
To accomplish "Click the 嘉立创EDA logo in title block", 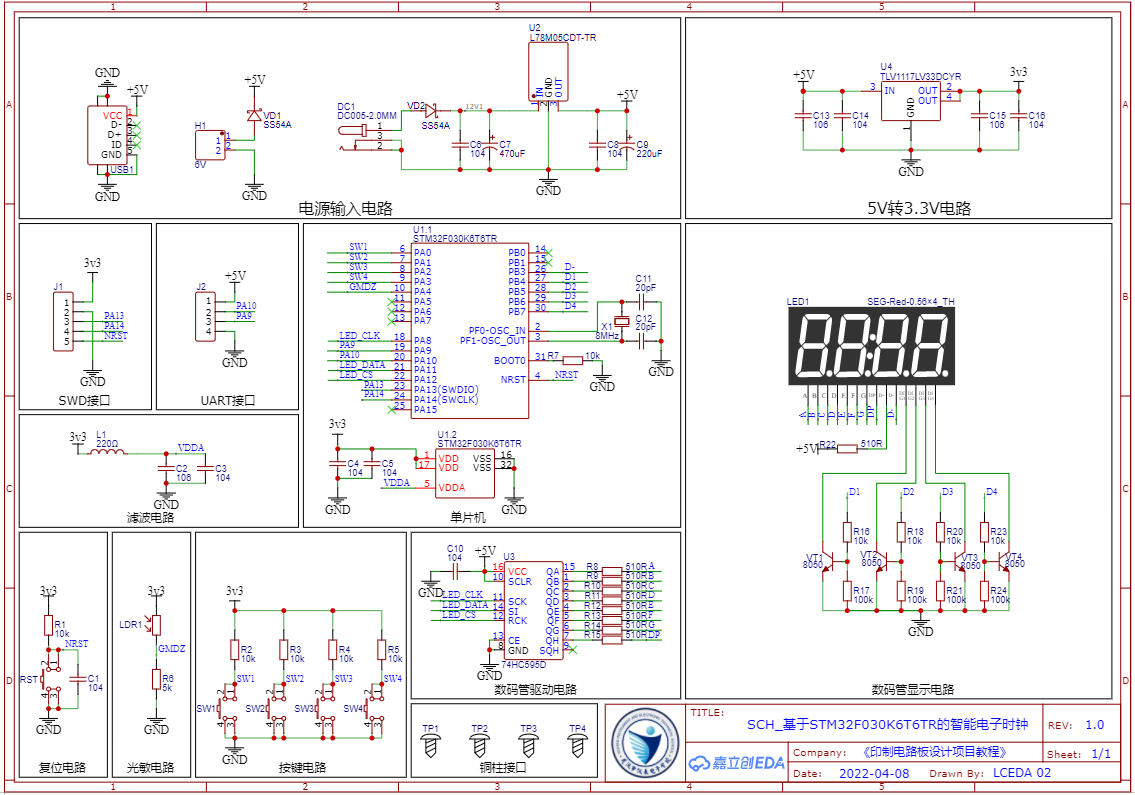I will pos(736,762).
